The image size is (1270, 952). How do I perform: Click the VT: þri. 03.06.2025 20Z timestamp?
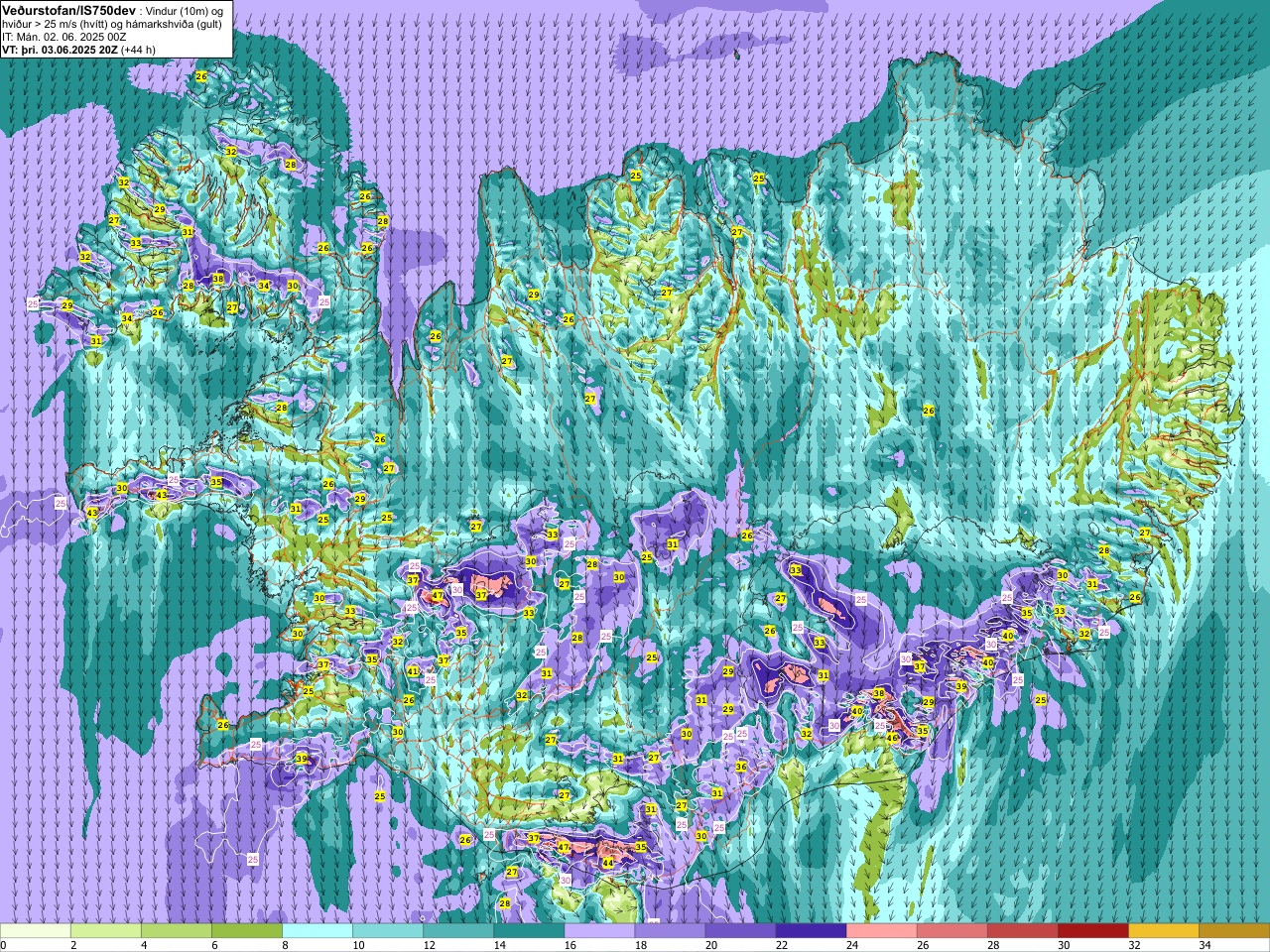point(60,50)
